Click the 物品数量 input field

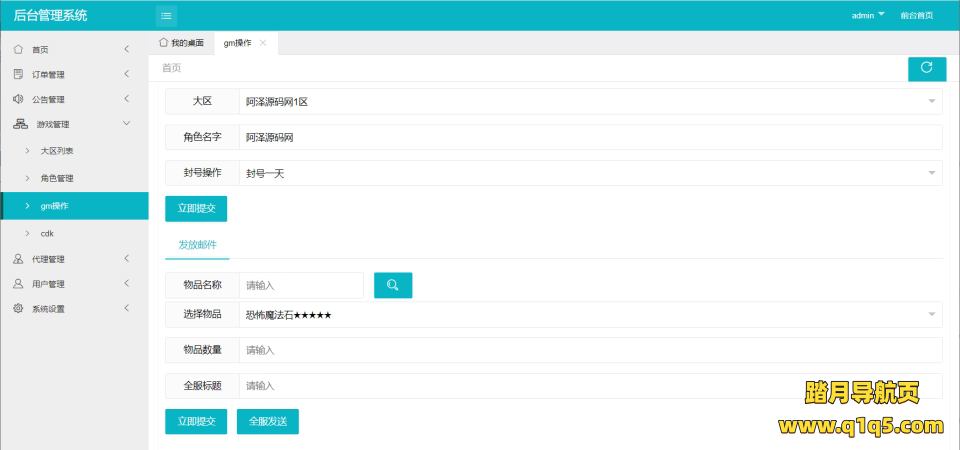590,350
